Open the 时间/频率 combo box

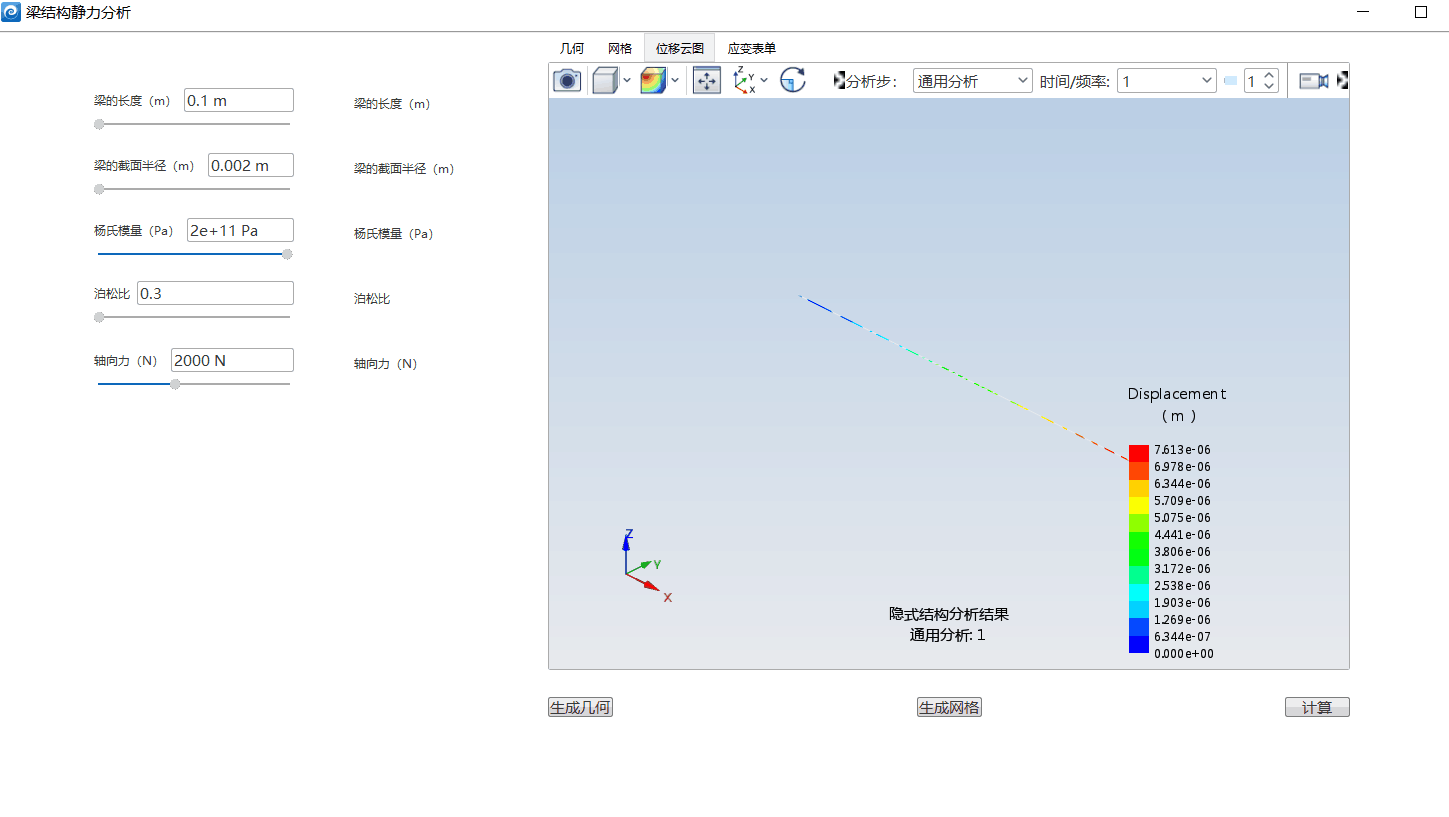pos(1167,81)
